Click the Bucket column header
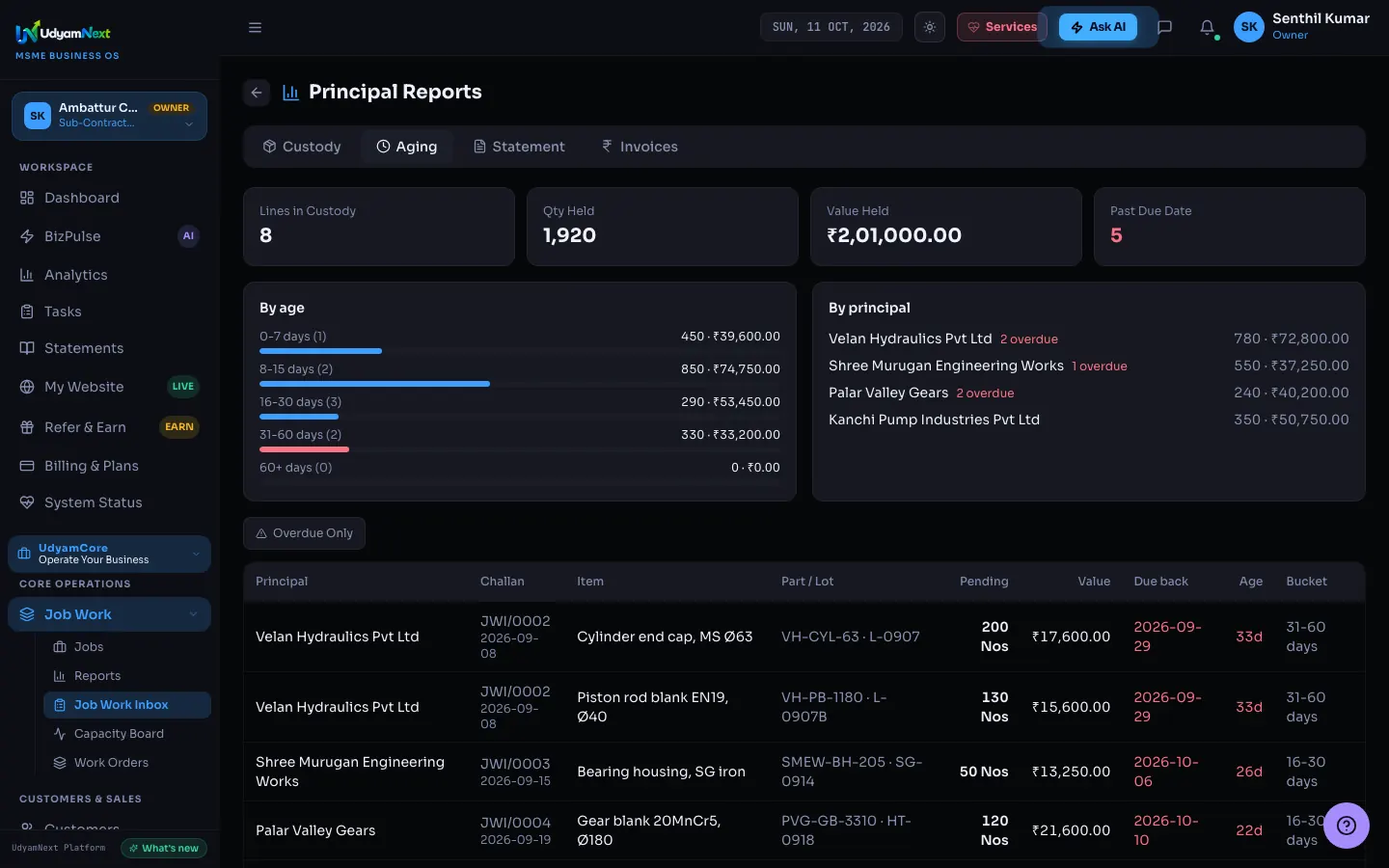This screenshot has width=1389, height=868. 1306,582
